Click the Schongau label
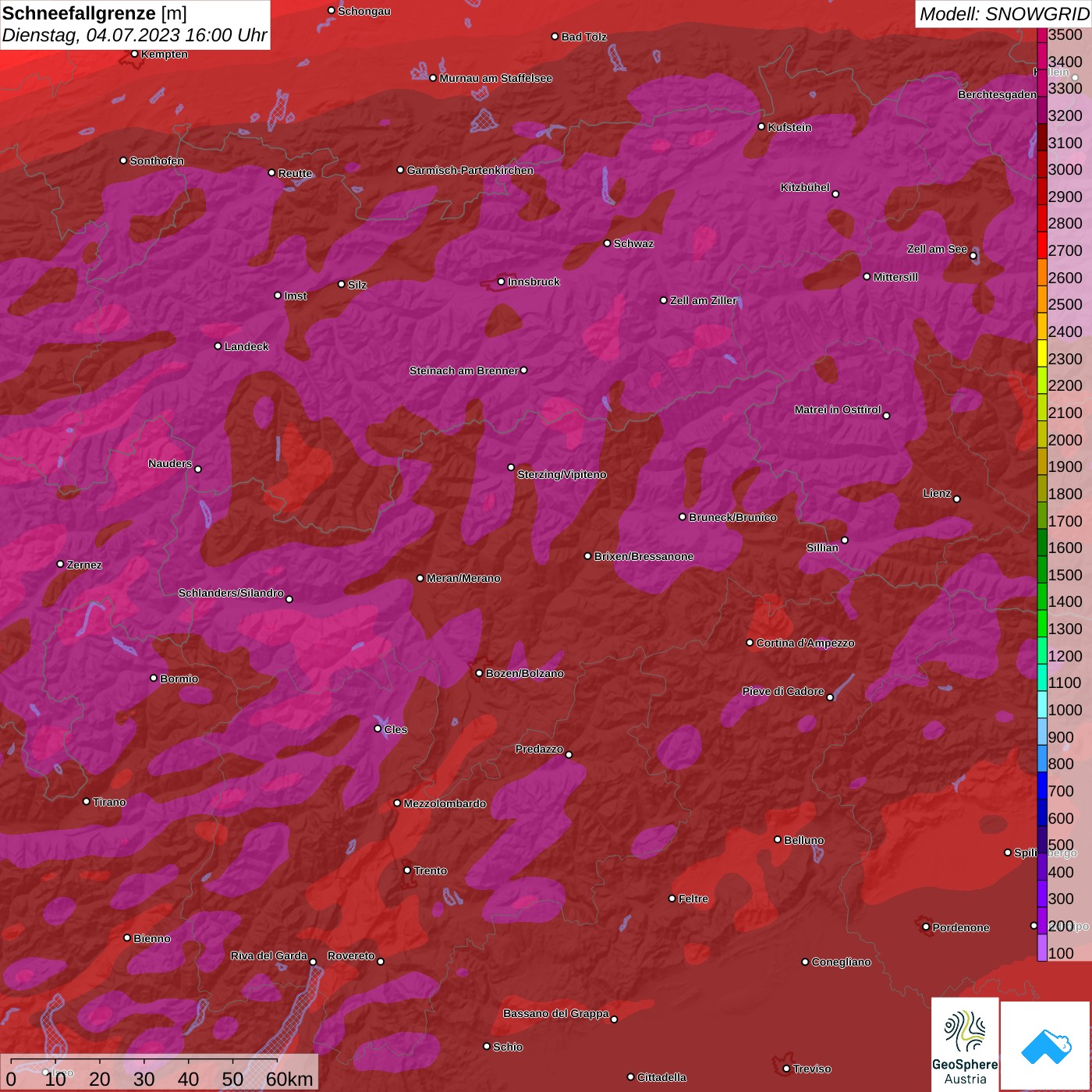The image size is (1092, 1092). coord(364,11)
